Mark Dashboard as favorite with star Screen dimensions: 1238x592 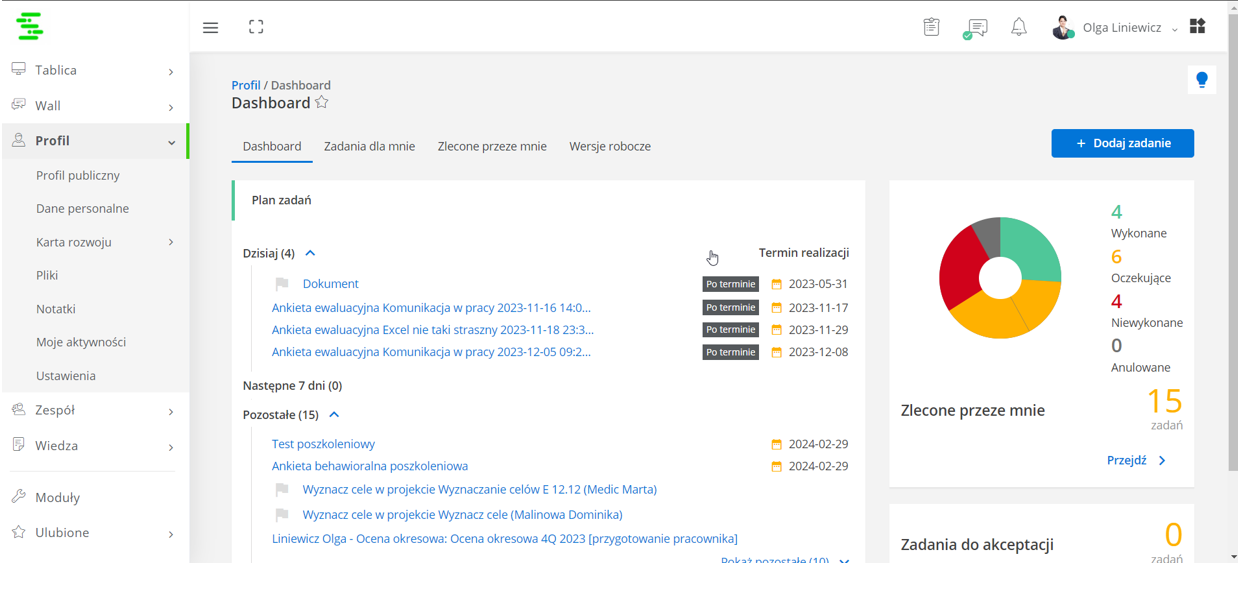322,103
